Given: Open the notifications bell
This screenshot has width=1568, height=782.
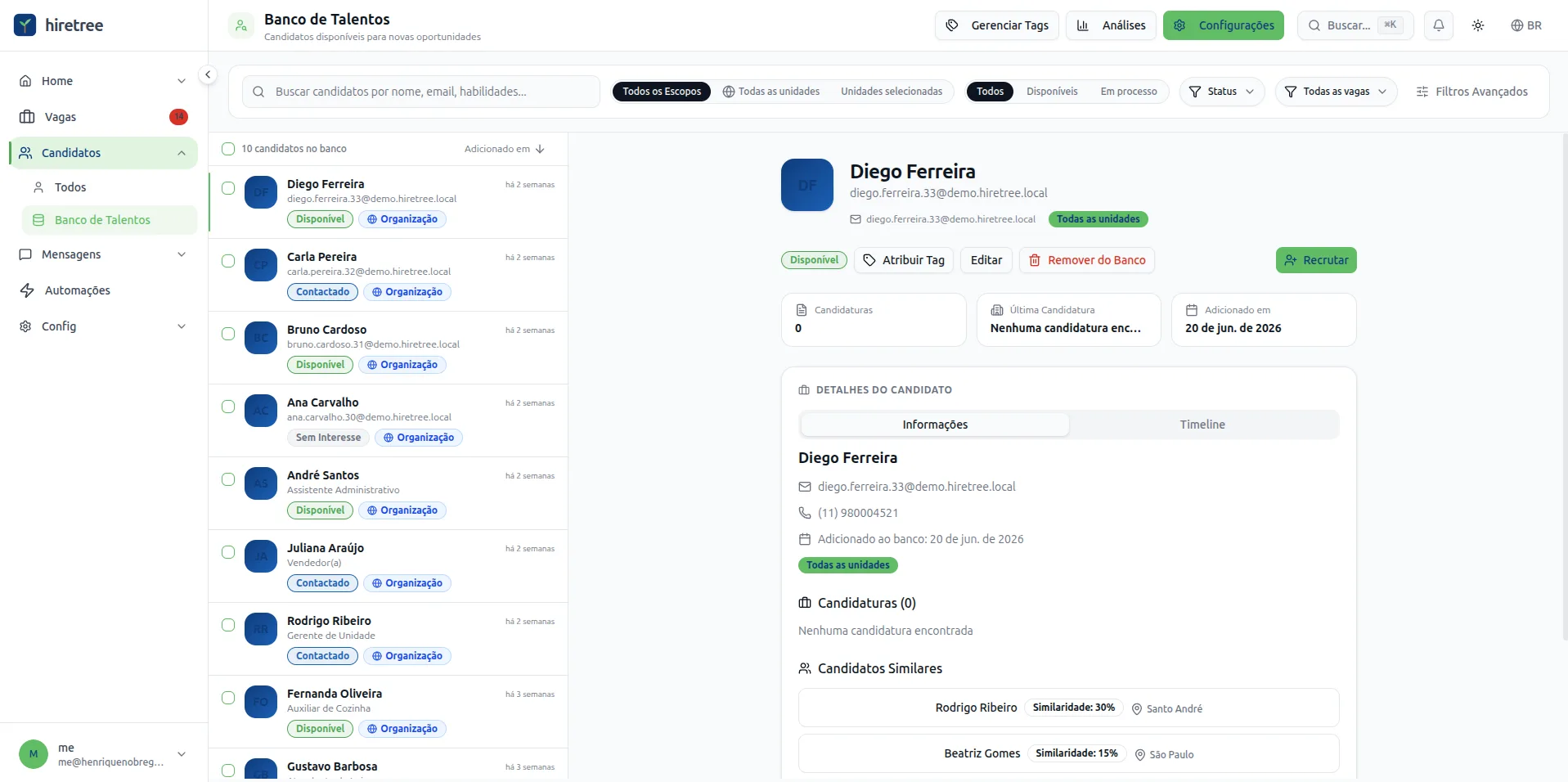Looking at the screenshot, I should point(1439,25).
